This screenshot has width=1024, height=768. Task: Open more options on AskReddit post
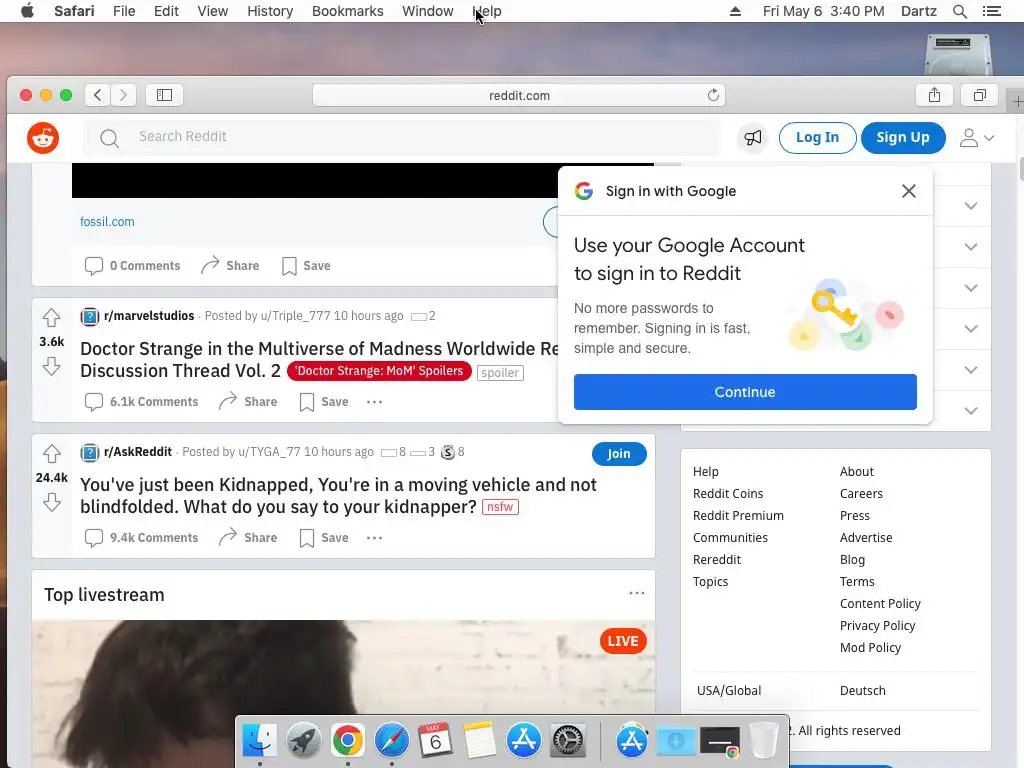coord(374,537)
